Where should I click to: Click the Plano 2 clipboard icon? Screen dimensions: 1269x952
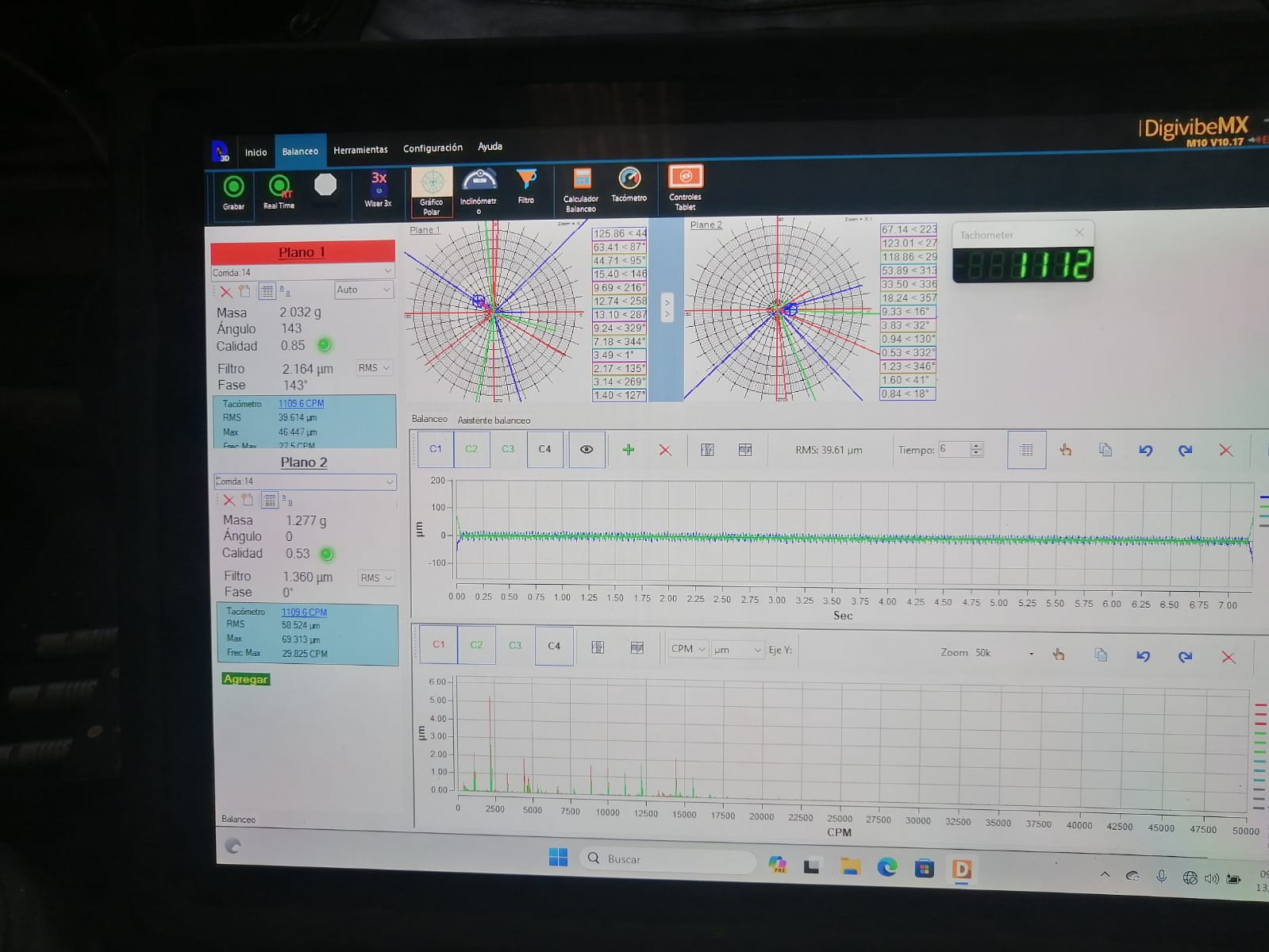click(248, 500)
